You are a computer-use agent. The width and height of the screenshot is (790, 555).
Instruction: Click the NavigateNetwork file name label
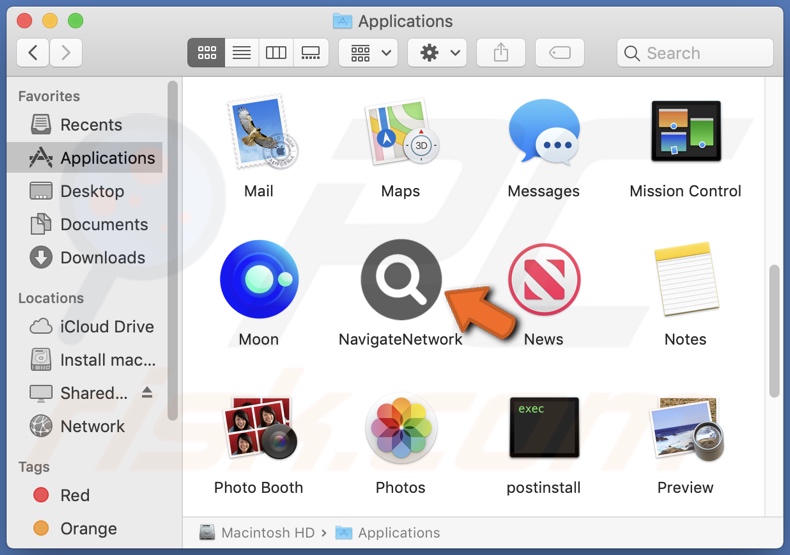(401, 339)
